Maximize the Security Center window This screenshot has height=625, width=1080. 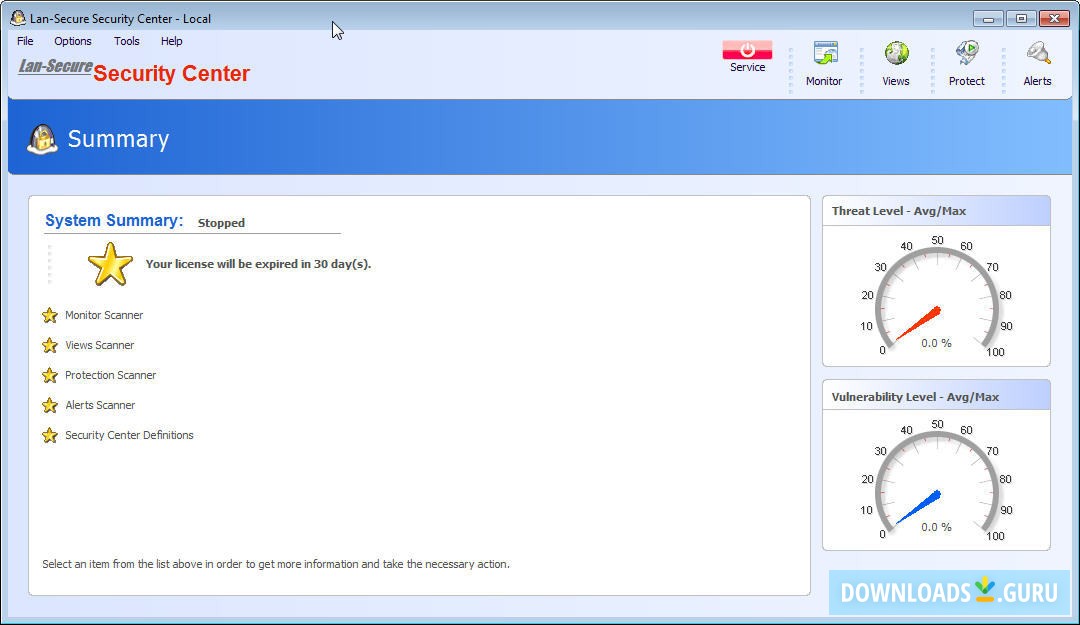tap(1021, 19)
